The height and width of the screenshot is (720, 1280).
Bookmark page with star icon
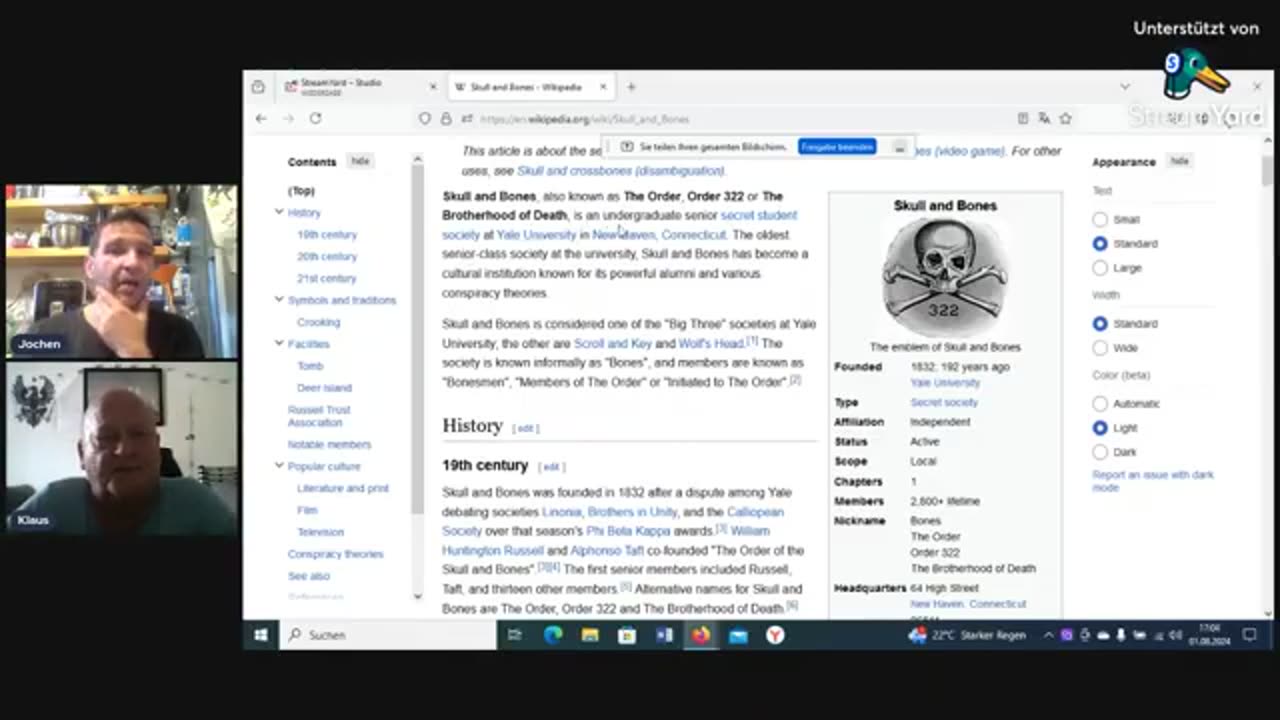tap(1066, 118)
